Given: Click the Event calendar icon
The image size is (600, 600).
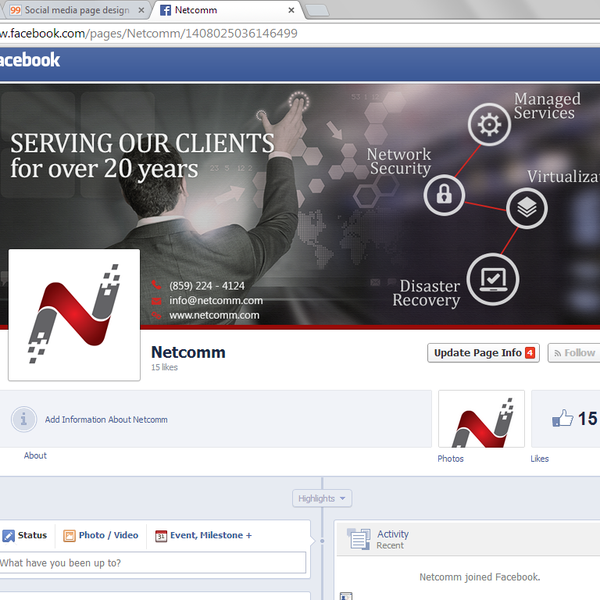Looking at the screenshot, I should (161, 536).
